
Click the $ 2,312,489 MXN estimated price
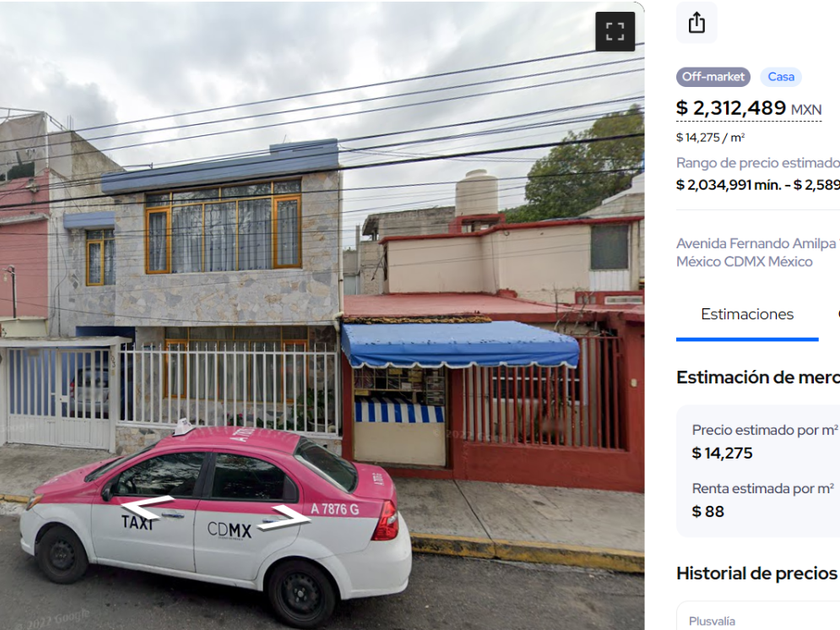pos(748,108)
